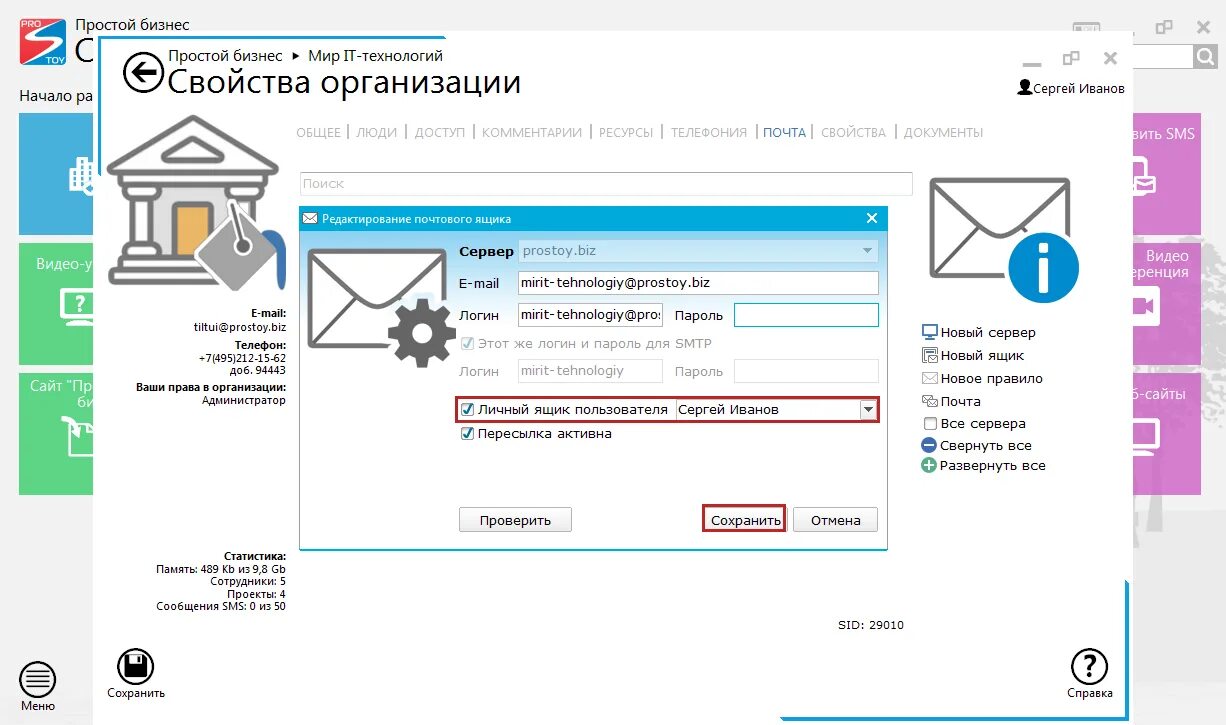
Task: Click Развернуть все plus icon
Action: click(929, 465)
